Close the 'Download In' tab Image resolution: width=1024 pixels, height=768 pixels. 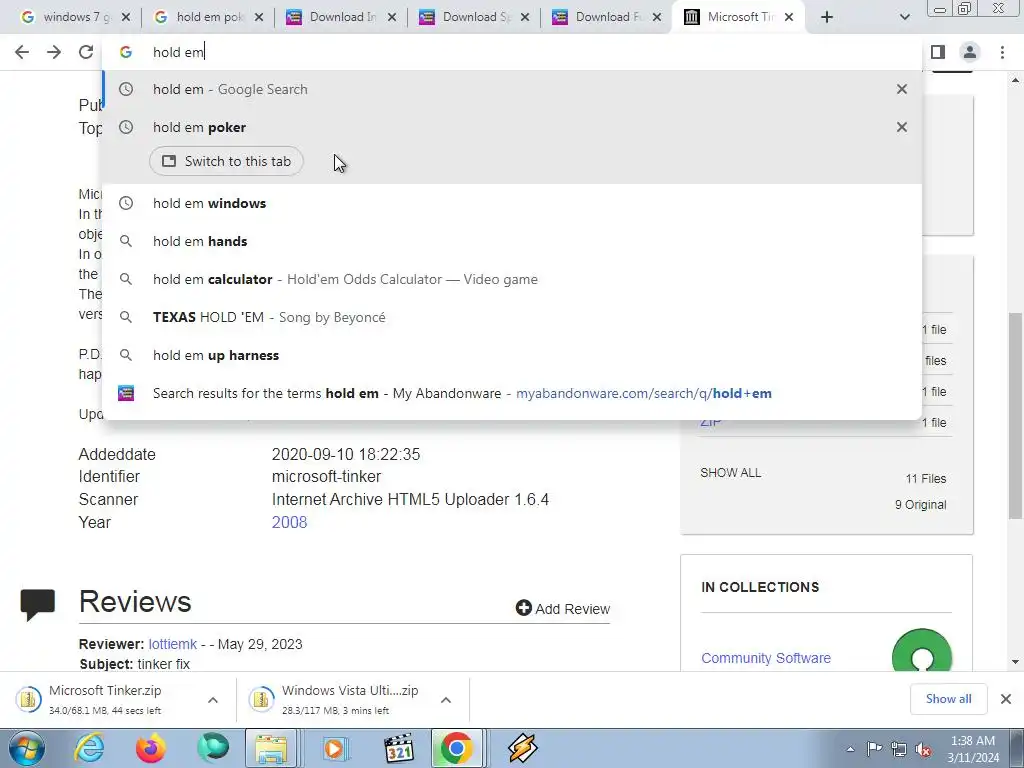[392, 17]
